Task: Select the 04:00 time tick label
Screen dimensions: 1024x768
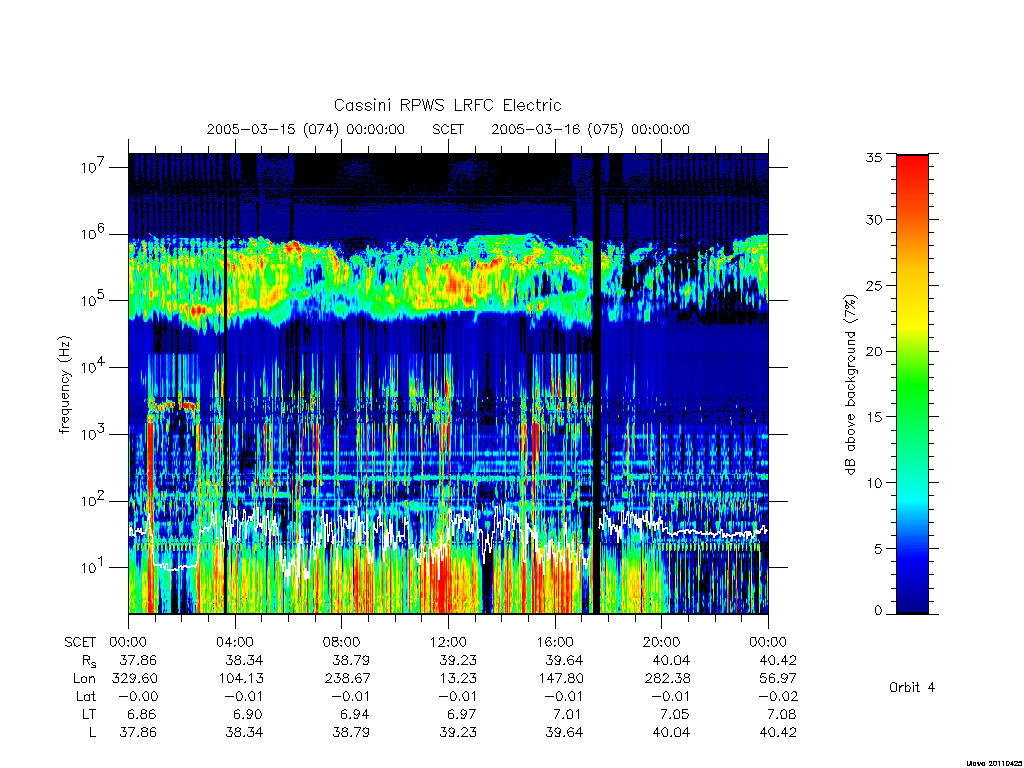Action: pos(234,642)
